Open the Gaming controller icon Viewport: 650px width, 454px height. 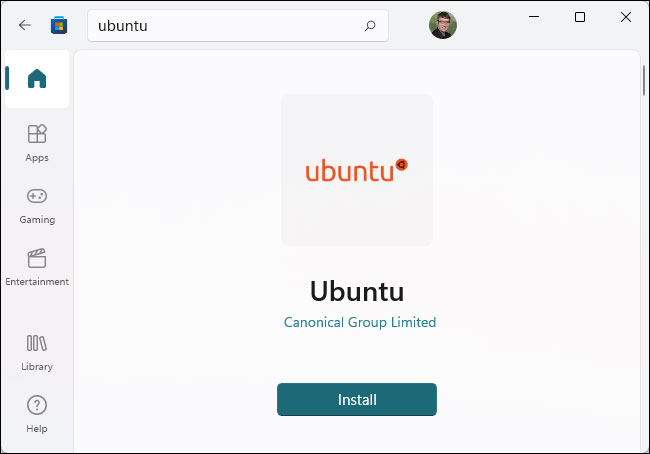37,196
